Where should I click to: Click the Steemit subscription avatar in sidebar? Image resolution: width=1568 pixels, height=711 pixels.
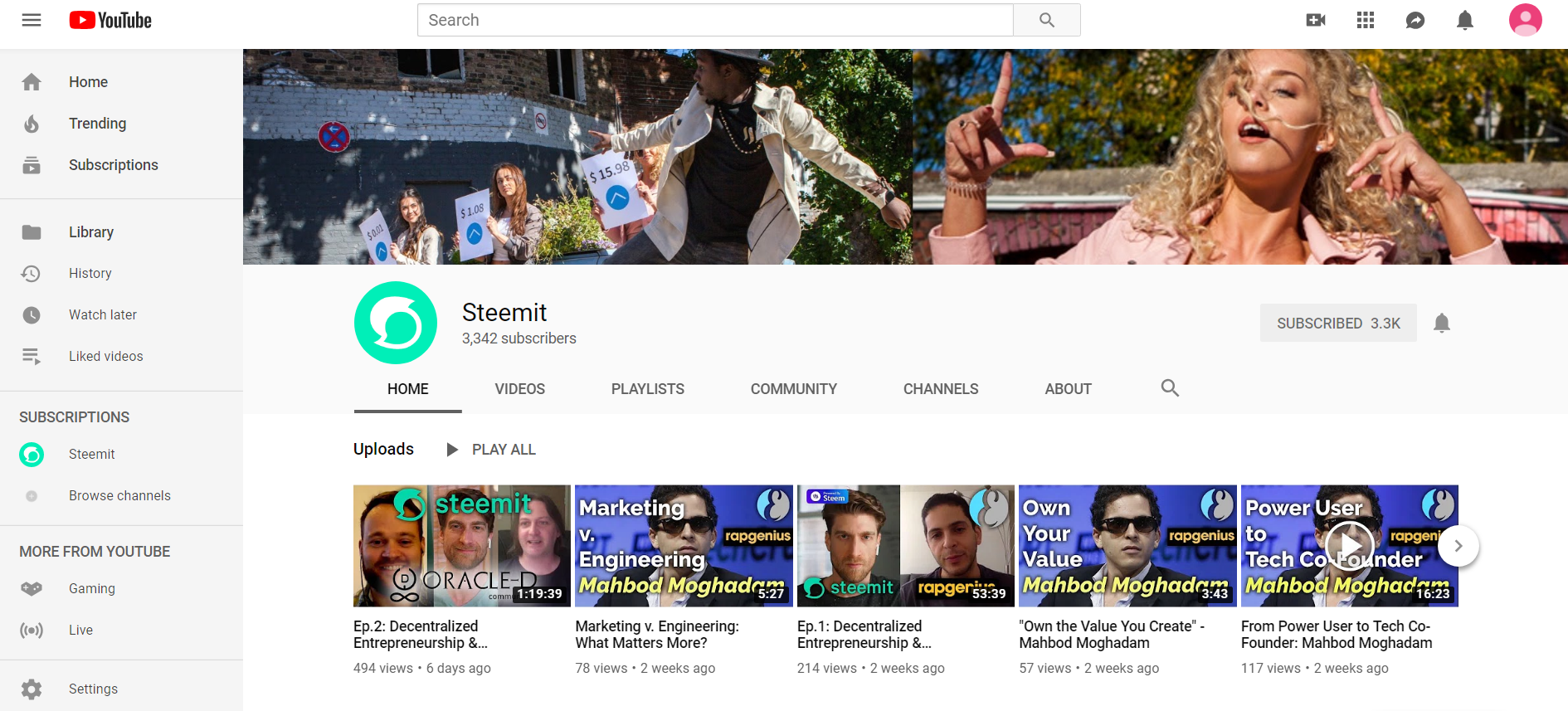[32, 454]
